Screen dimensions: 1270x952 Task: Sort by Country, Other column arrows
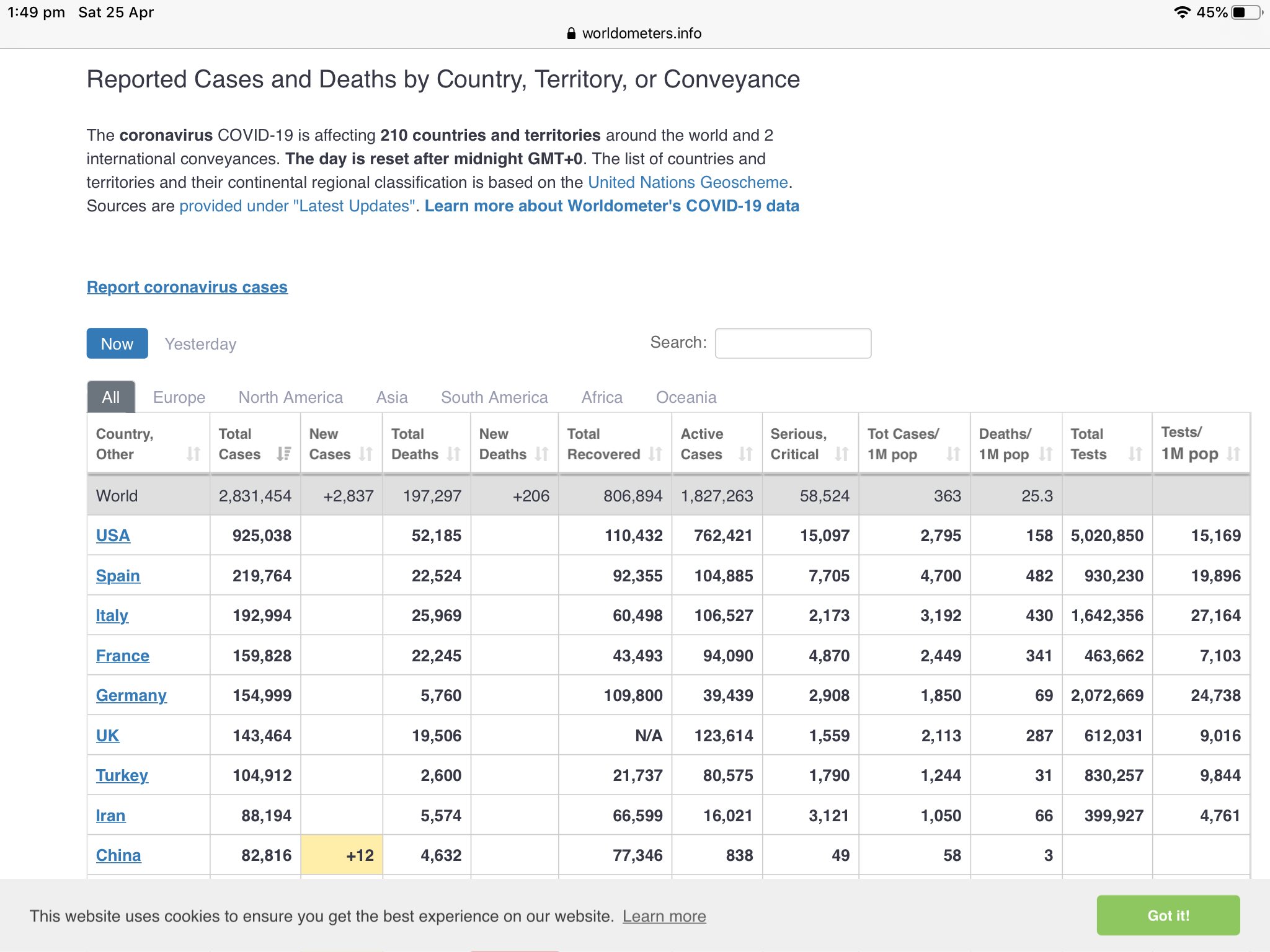(193, 454)
